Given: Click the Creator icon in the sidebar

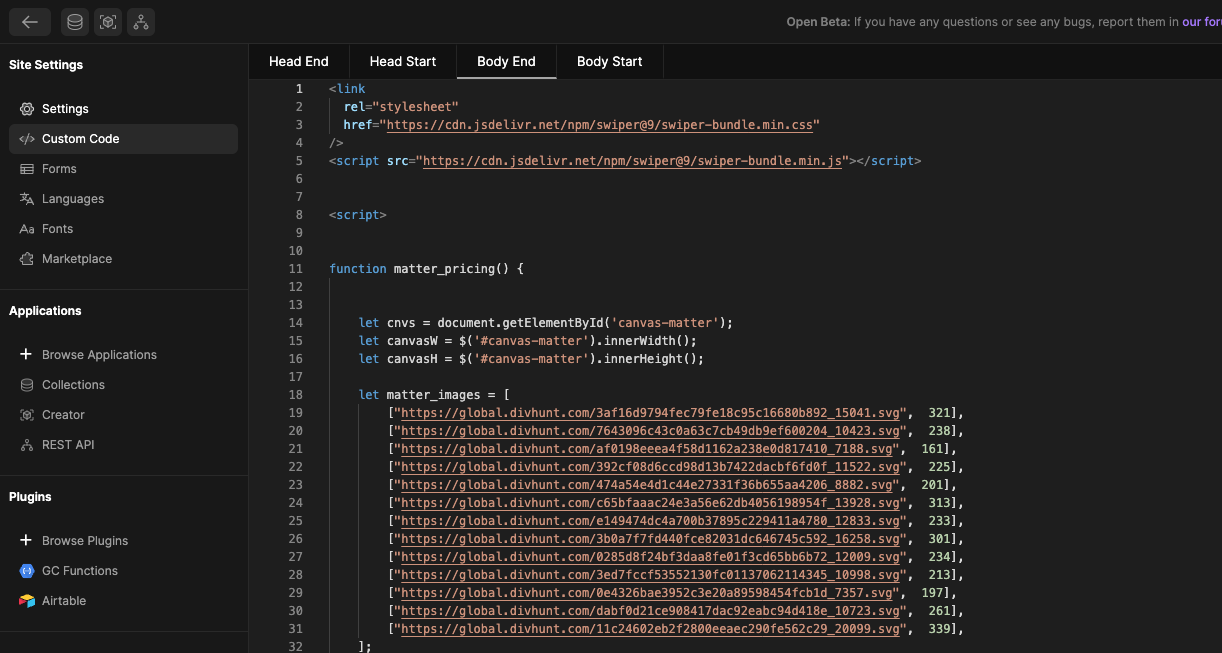Looking at the screenshot, I should (27, 415).
